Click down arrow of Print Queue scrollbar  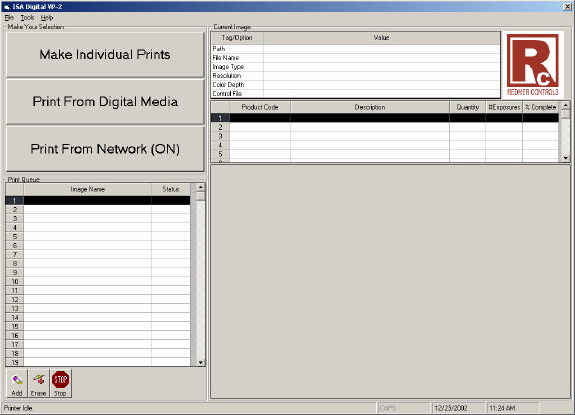coord(201,362)
